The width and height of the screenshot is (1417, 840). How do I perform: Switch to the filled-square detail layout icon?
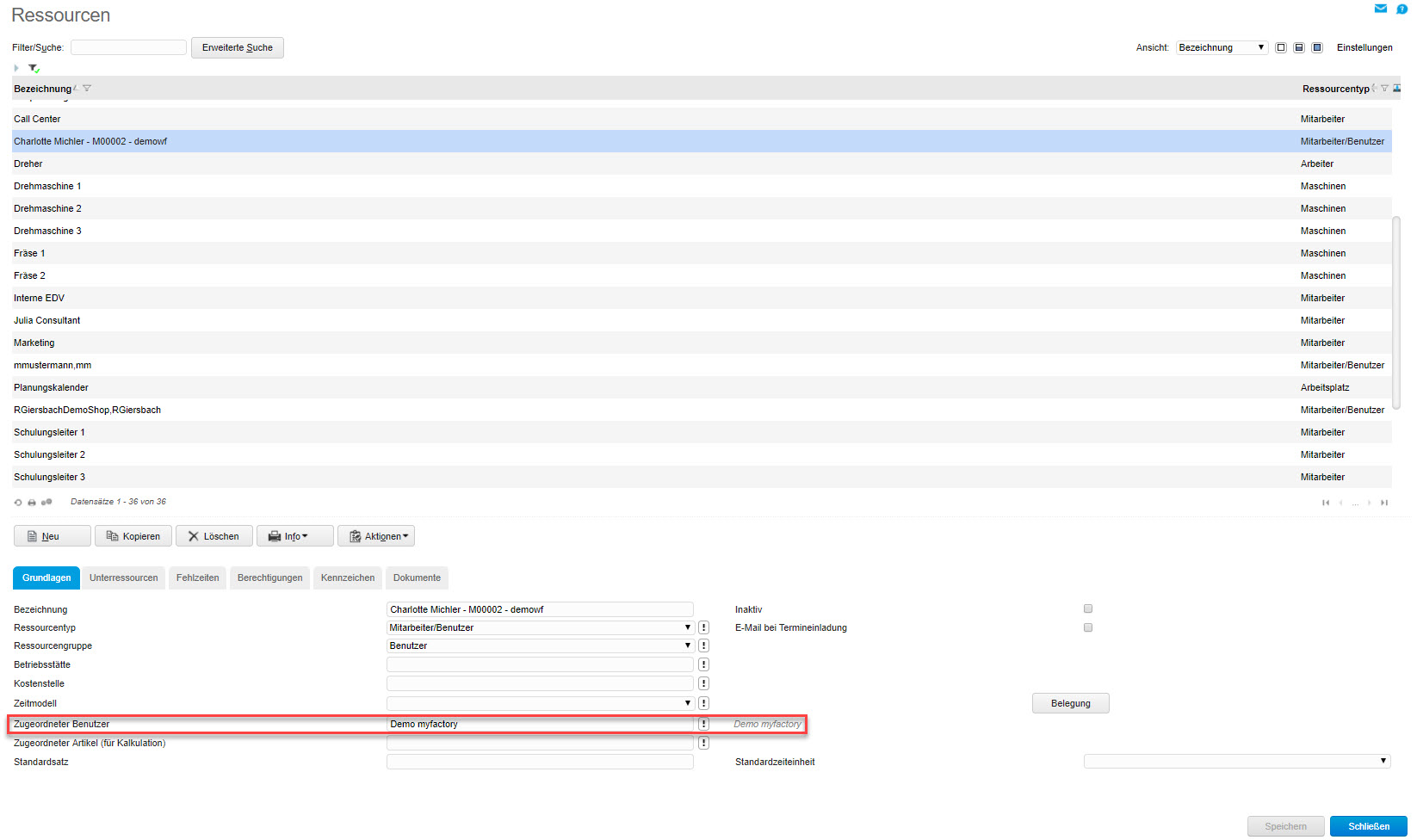click(1317, 47)
